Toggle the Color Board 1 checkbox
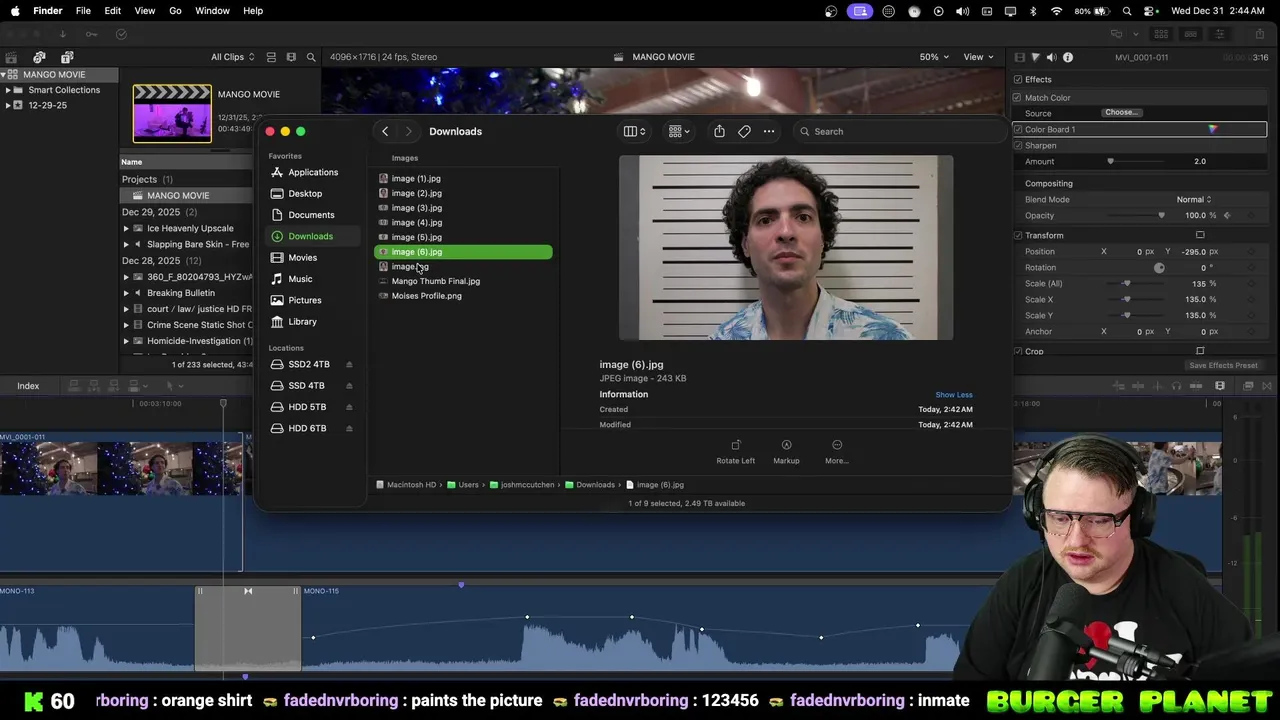The width and height of the screenshot is (1280, 720). (1018, 129)
